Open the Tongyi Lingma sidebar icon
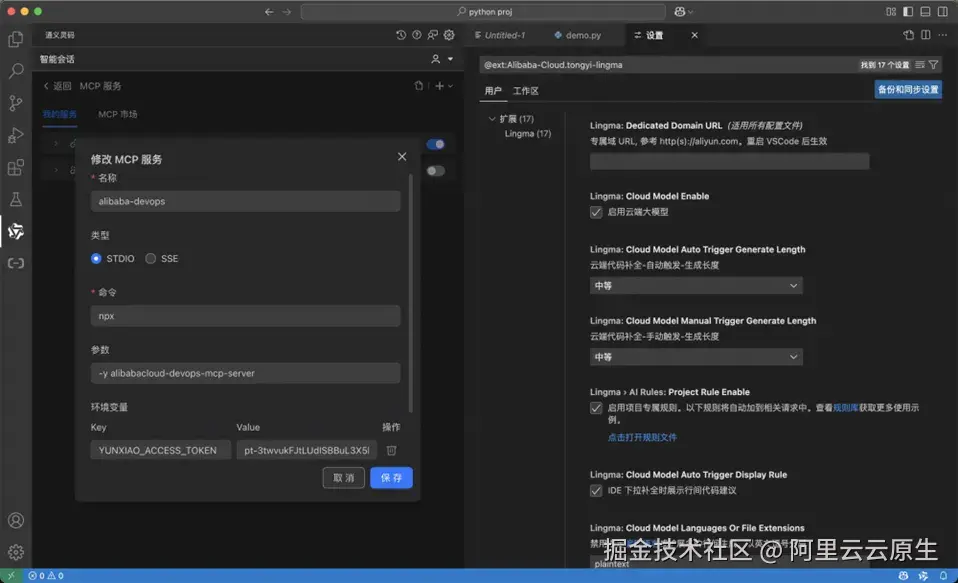The width and height of the screenshot is (958, 583). [16, 231]
